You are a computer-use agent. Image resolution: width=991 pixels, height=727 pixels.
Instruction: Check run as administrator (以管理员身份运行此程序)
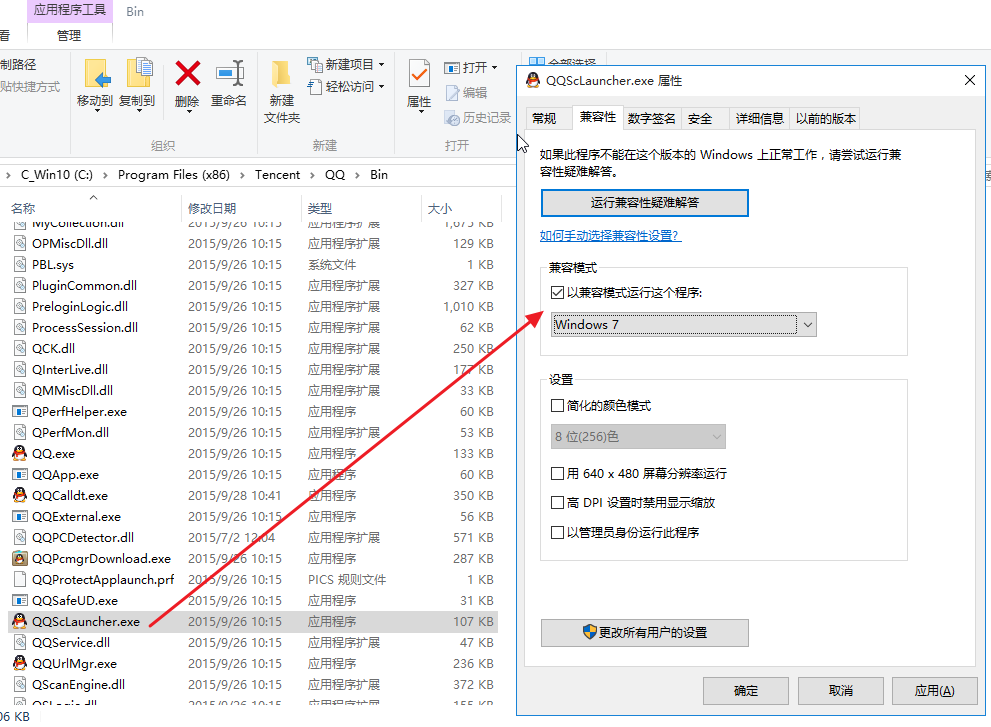pyautogui.click(x=557, y=532)
